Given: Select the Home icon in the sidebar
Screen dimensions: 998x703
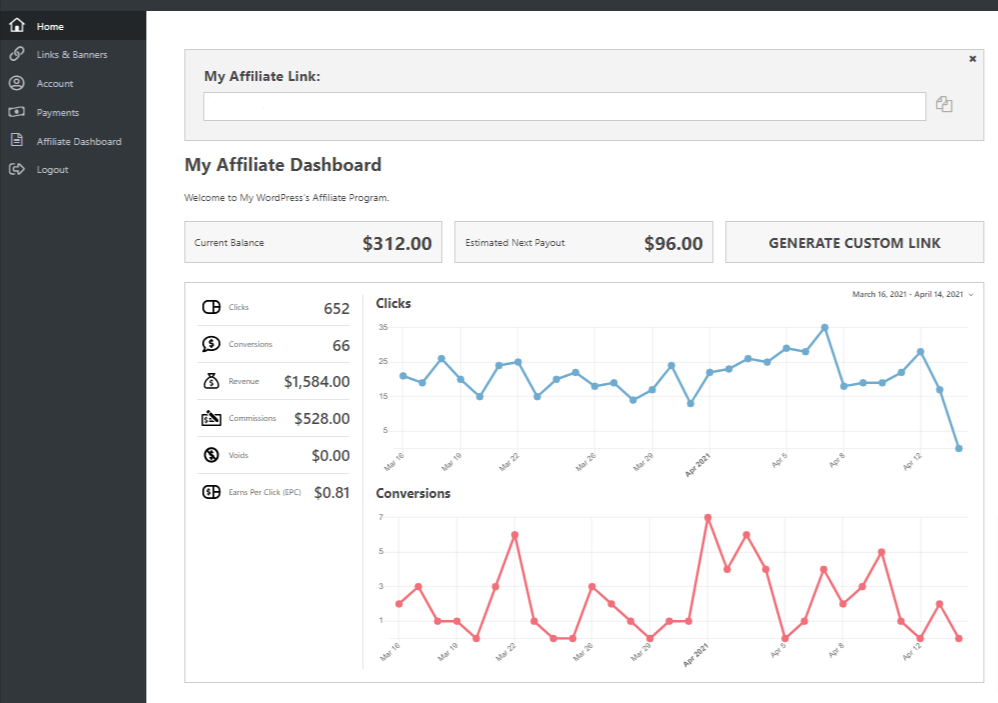Looking at the screenshot, I should [x=16, y=26].
